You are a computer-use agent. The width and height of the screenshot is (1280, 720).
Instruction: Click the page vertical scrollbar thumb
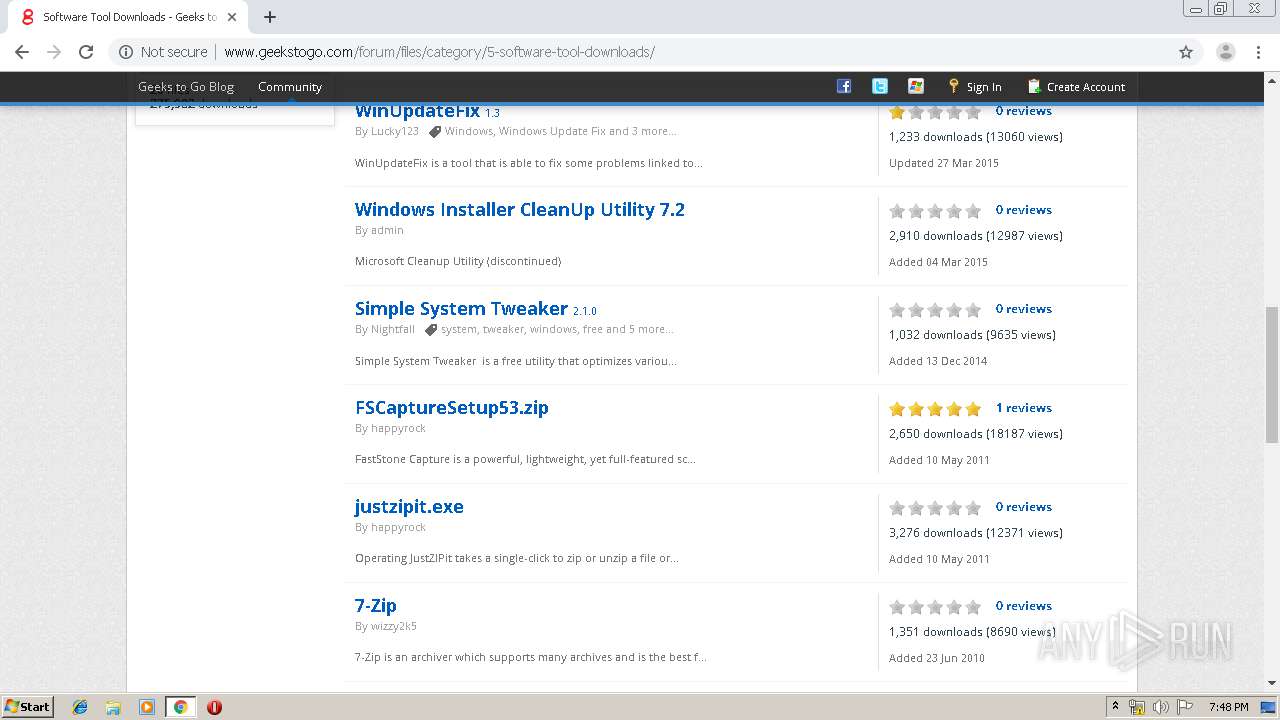click(x=1272, y=375)
